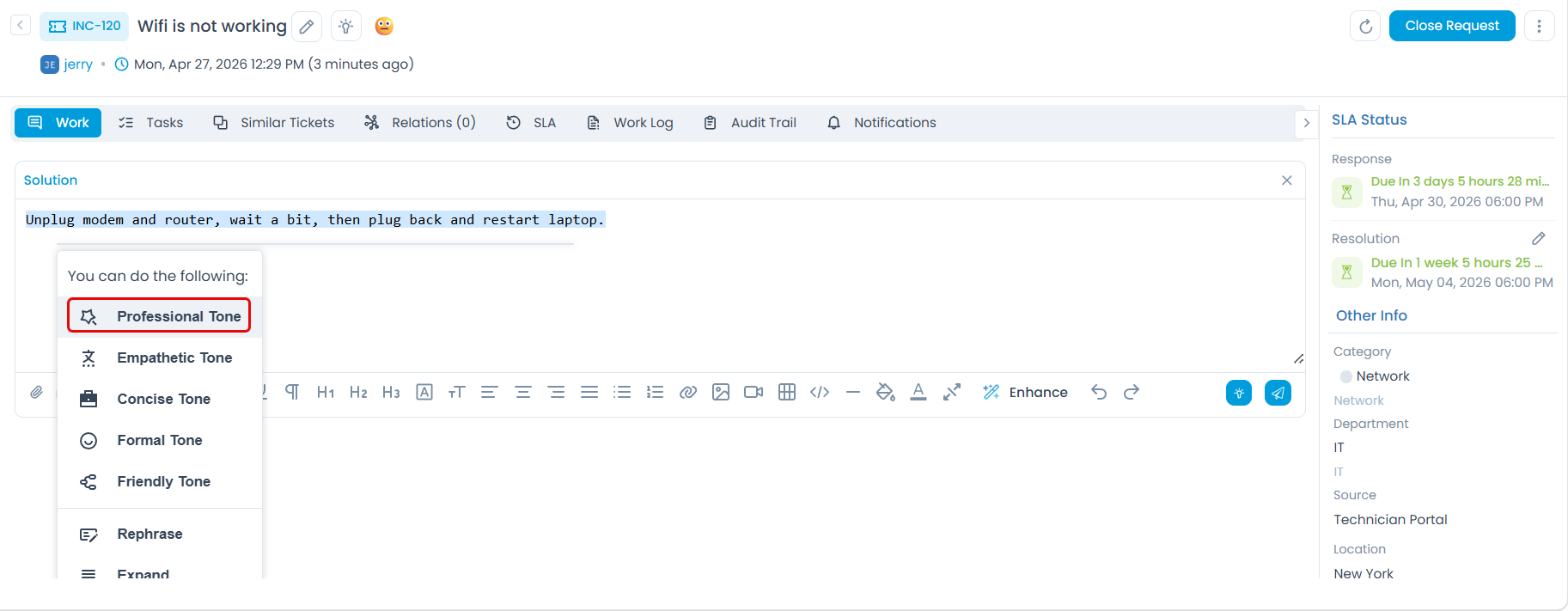
Task: Refresh the request with reload icon
Action: [1365, 27]
